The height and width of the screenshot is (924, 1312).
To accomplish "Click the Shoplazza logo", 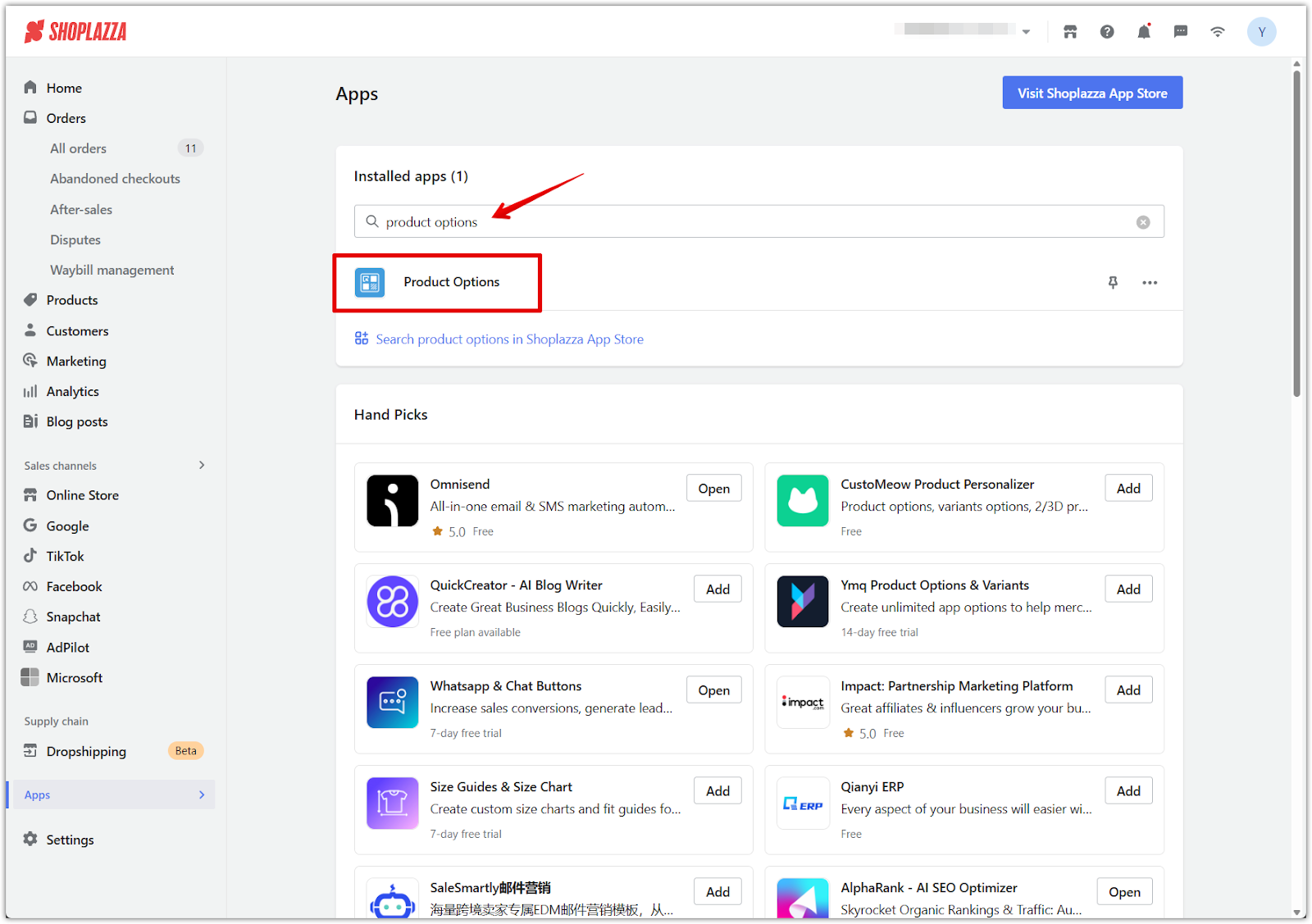I will click(x=75, y=32).
